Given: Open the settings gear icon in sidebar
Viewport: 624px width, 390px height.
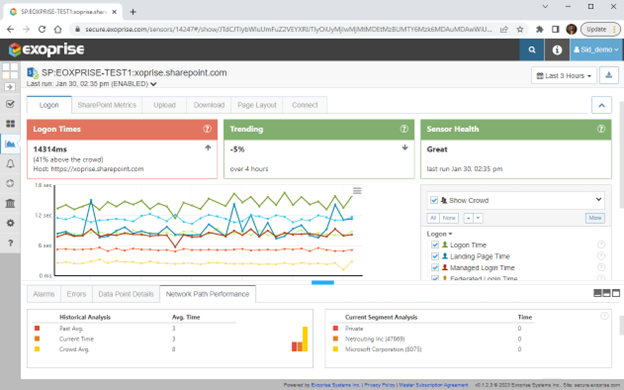Looking at the screenshot, I should (10, 223).
